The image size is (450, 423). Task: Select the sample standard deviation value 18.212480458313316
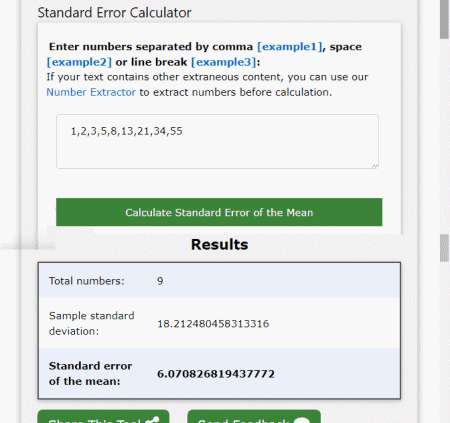click(x=213, y=324)
